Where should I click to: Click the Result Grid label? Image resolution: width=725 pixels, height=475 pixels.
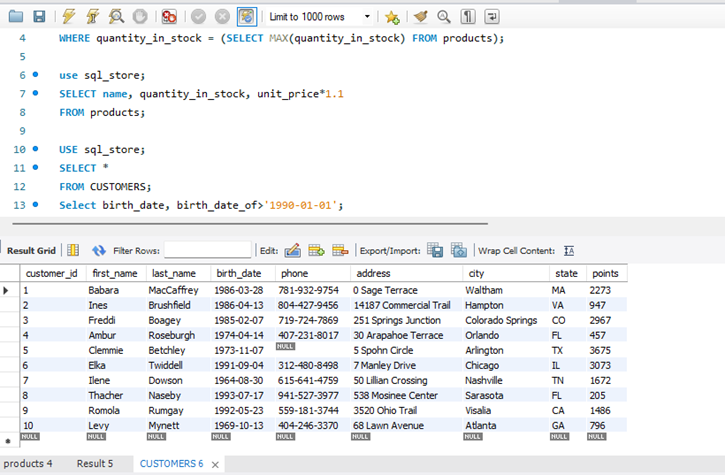pos(31,251)
